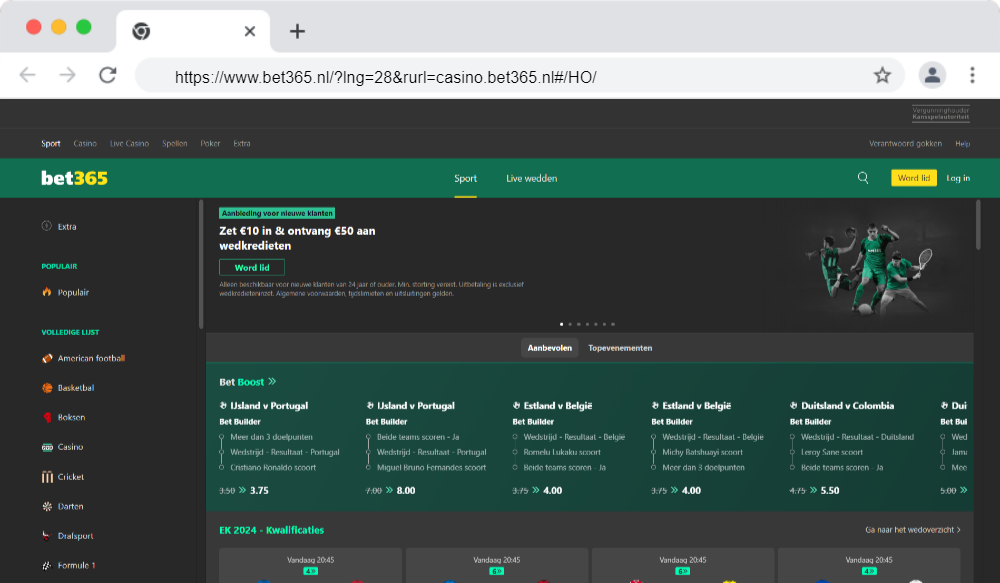1000x583 pixels.
Task: Click 'Cristiano Ronaldo scoort' selection text
Action: (x=273, y=468)
